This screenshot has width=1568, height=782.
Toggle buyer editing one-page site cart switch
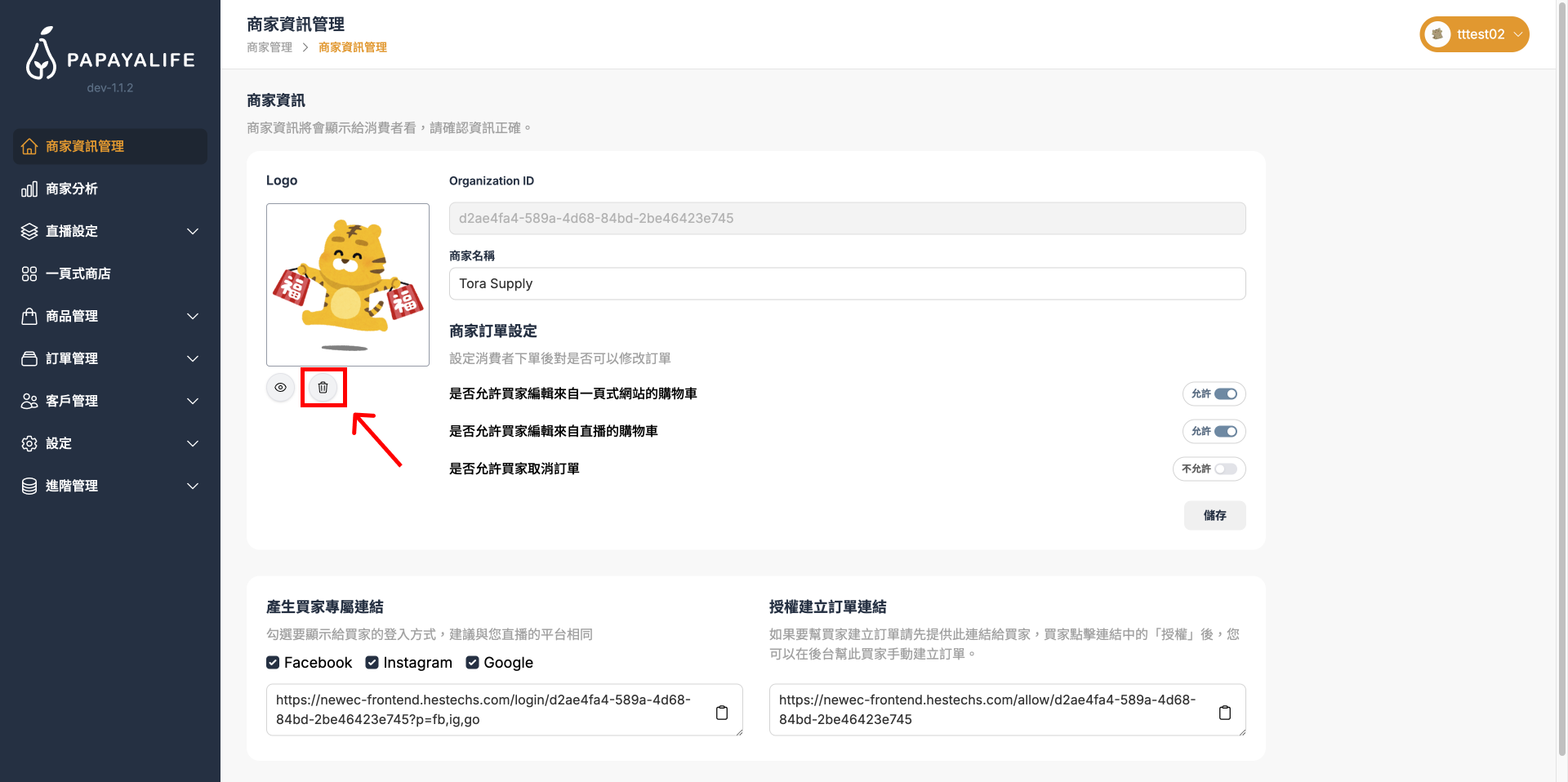click(1225, 394)
